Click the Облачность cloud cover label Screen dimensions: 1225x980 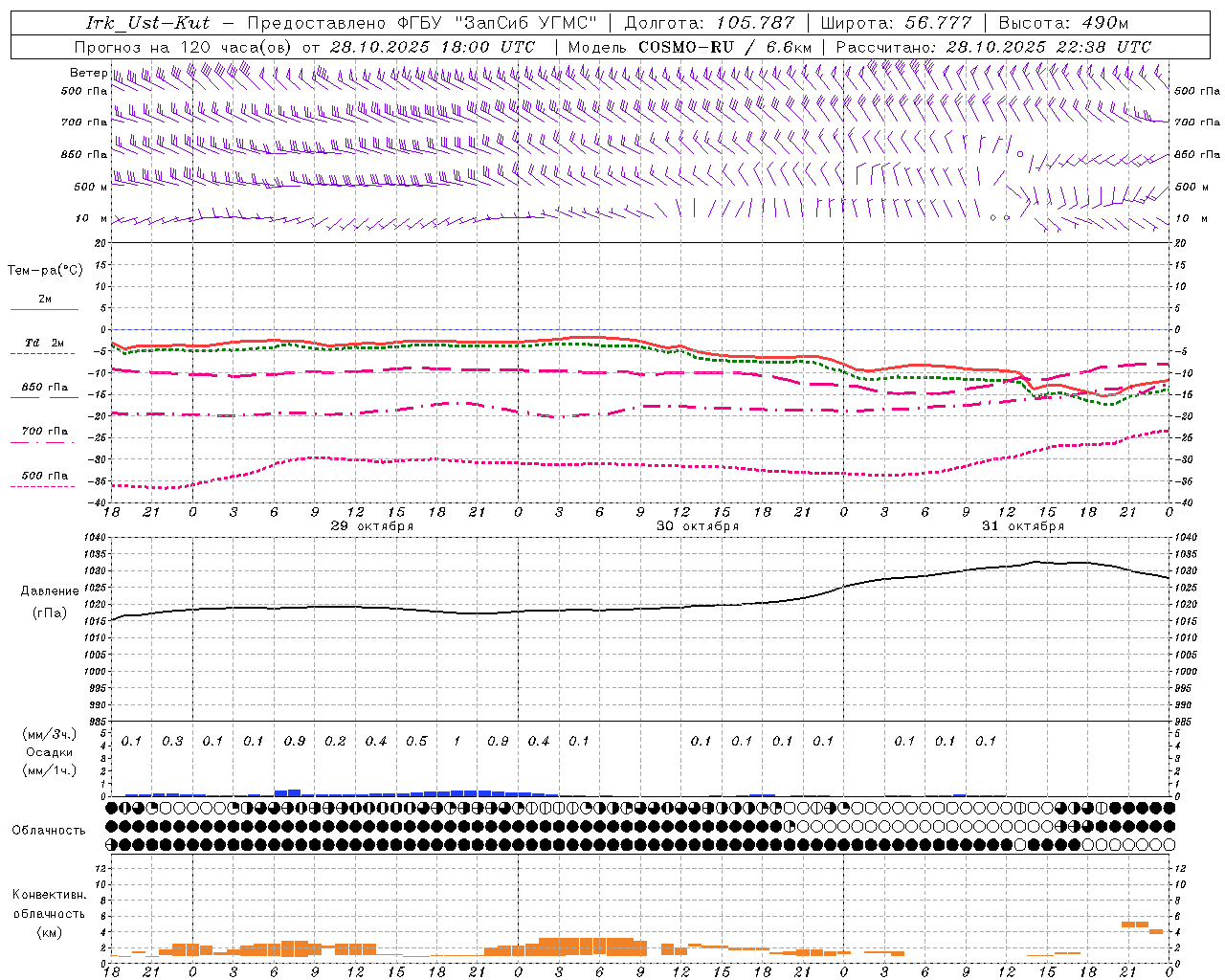coord(49,830)
